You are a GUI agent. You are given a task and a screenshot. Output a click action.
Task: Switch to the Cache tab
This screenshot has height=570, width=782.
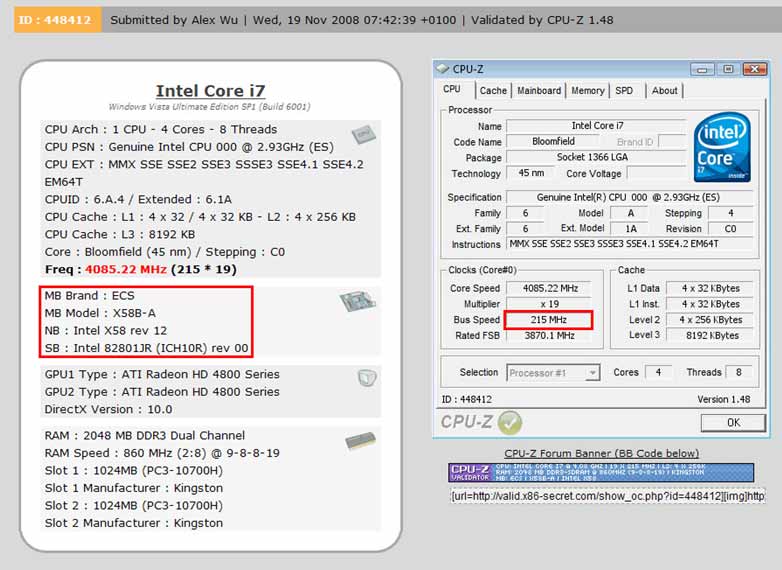493,91
